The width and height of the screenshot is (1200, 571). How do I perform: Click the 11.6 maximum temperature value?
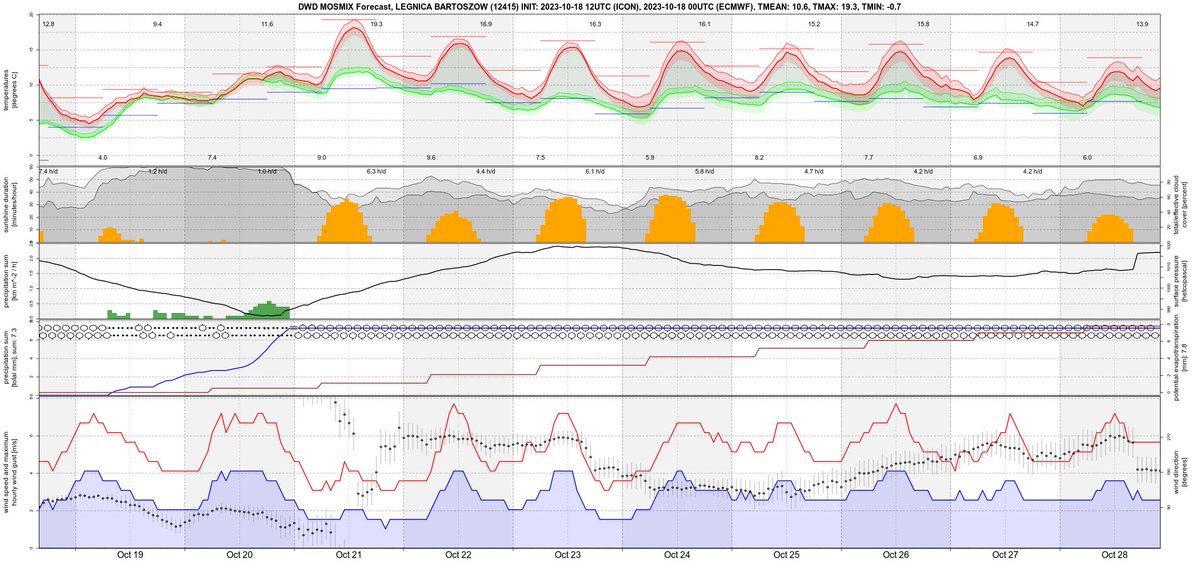click(266, 23)
